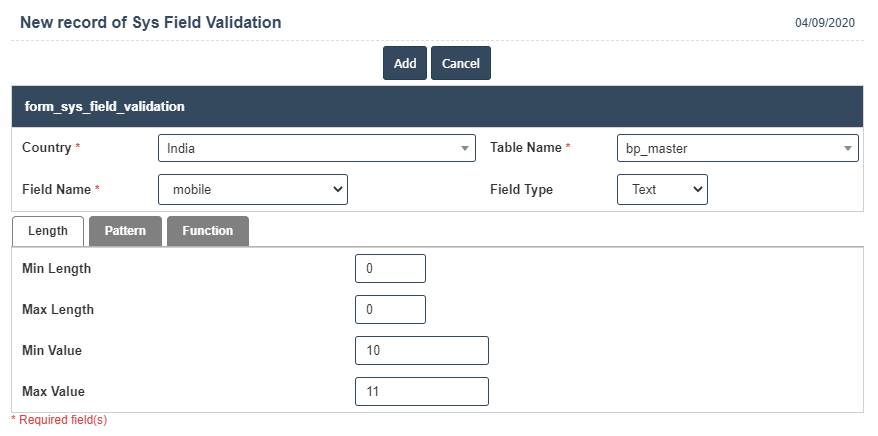The height and width of the screenshot is (436, 878).
Task: Expand the Table Name dropdown showing bp_master
Action: 737,148
